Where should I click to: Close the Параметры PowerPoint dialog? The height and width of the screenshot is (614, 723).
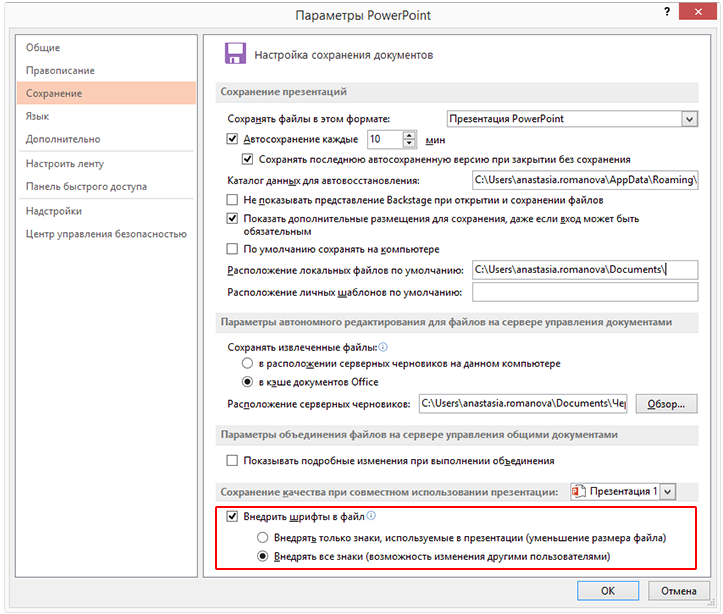(698, 12)
